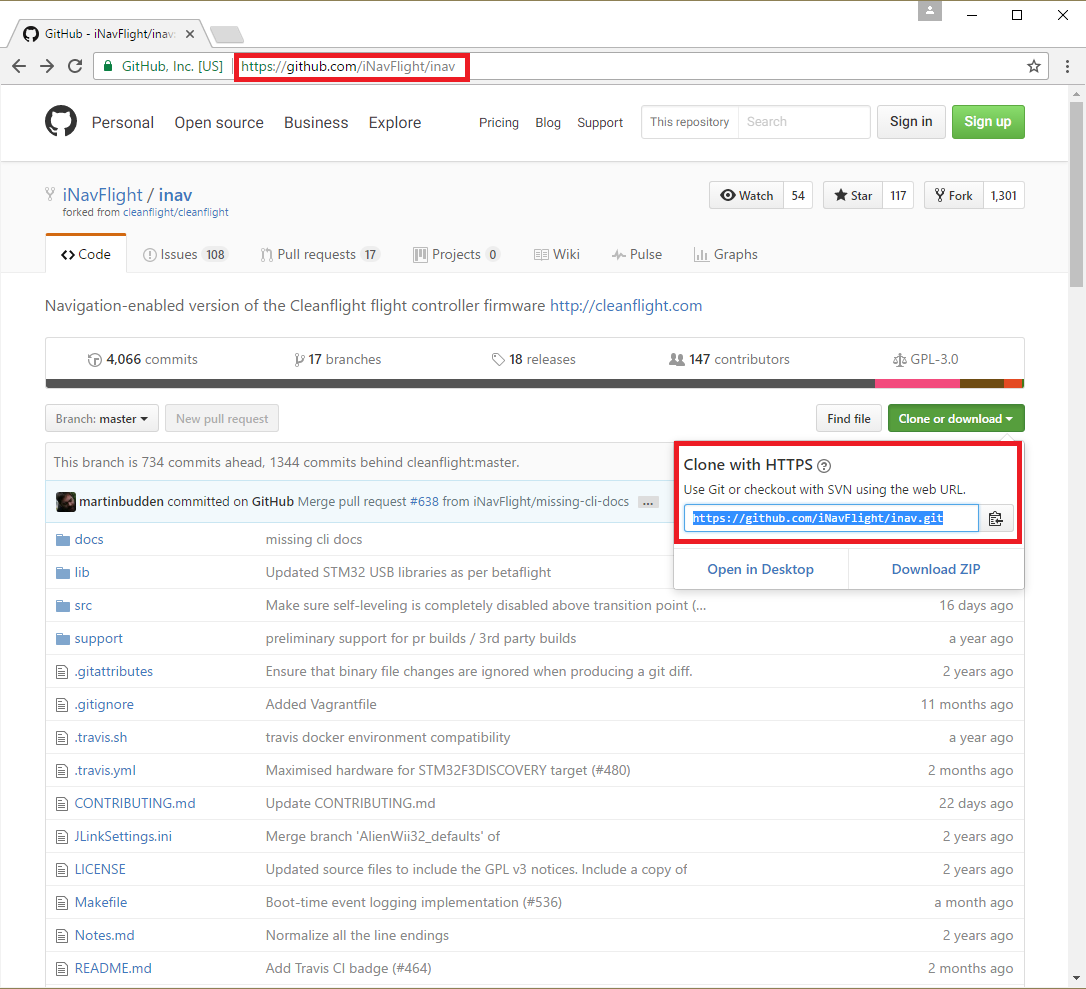This screenshot has width=1086, height=989.
Task: Open the Graphs tab
Action: (726, 254)
